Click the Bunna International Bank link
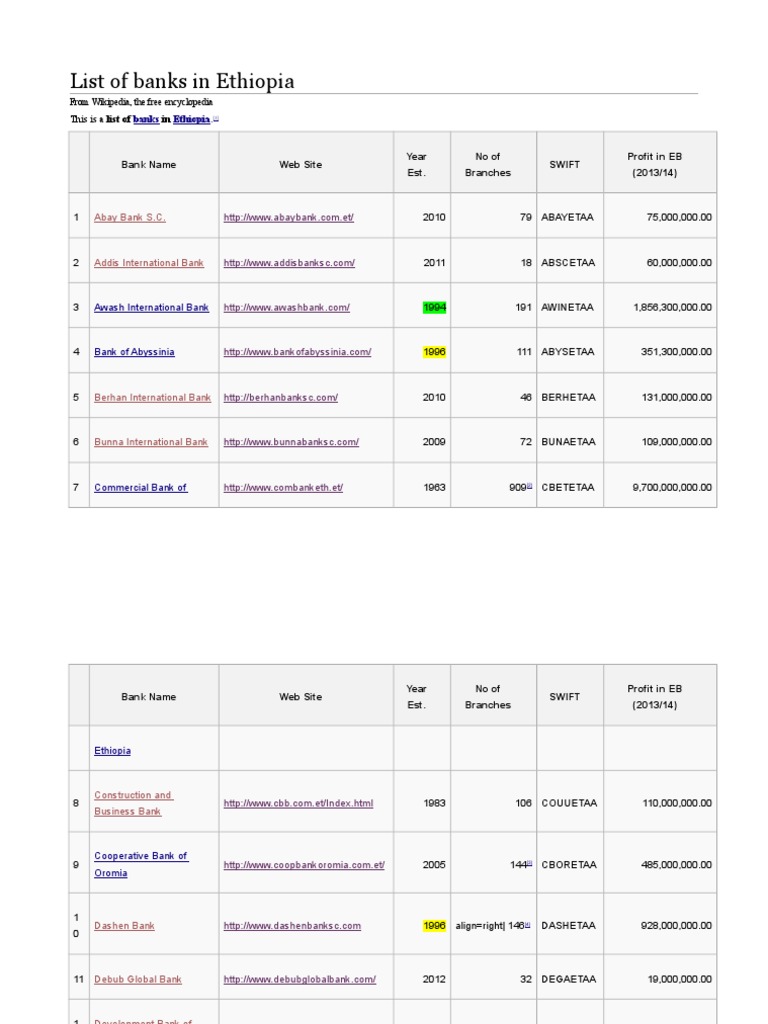768x1024 pixels. tap(151, 442)
